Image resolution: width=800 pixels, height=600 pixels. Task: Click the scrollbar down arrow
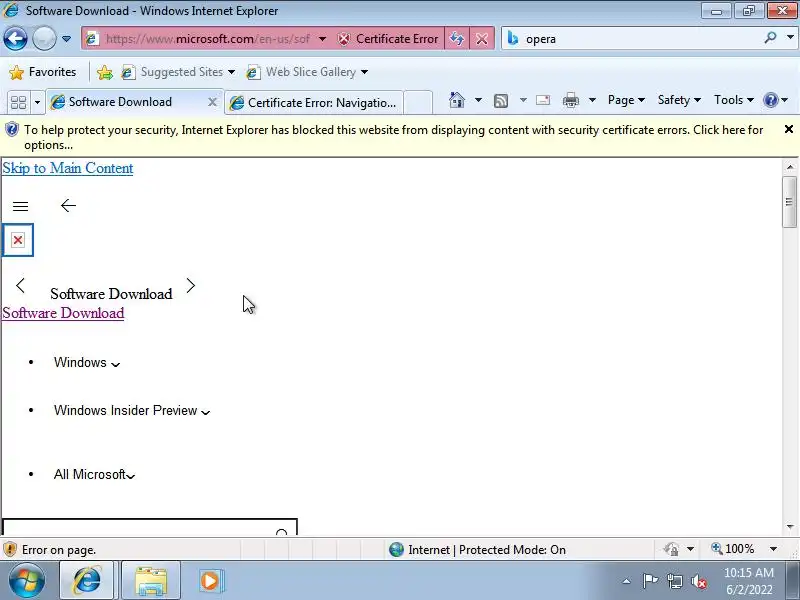tap(789, 527)
